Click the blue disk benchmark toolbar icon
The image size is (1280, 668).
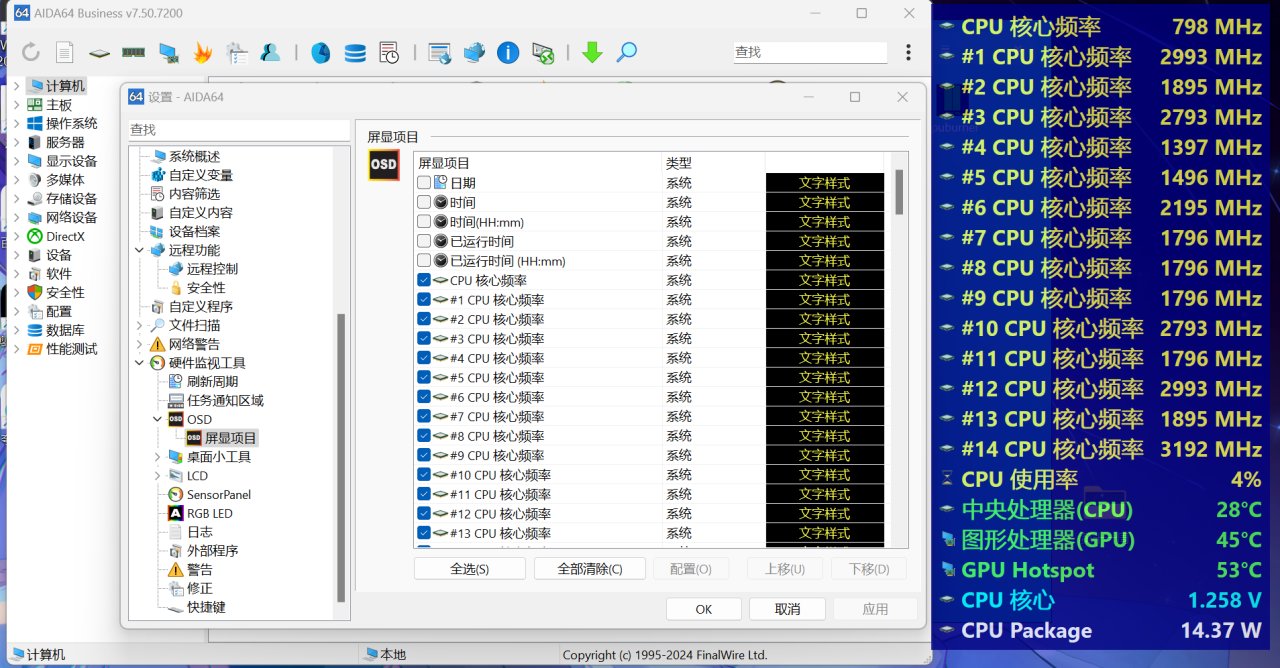321,52
